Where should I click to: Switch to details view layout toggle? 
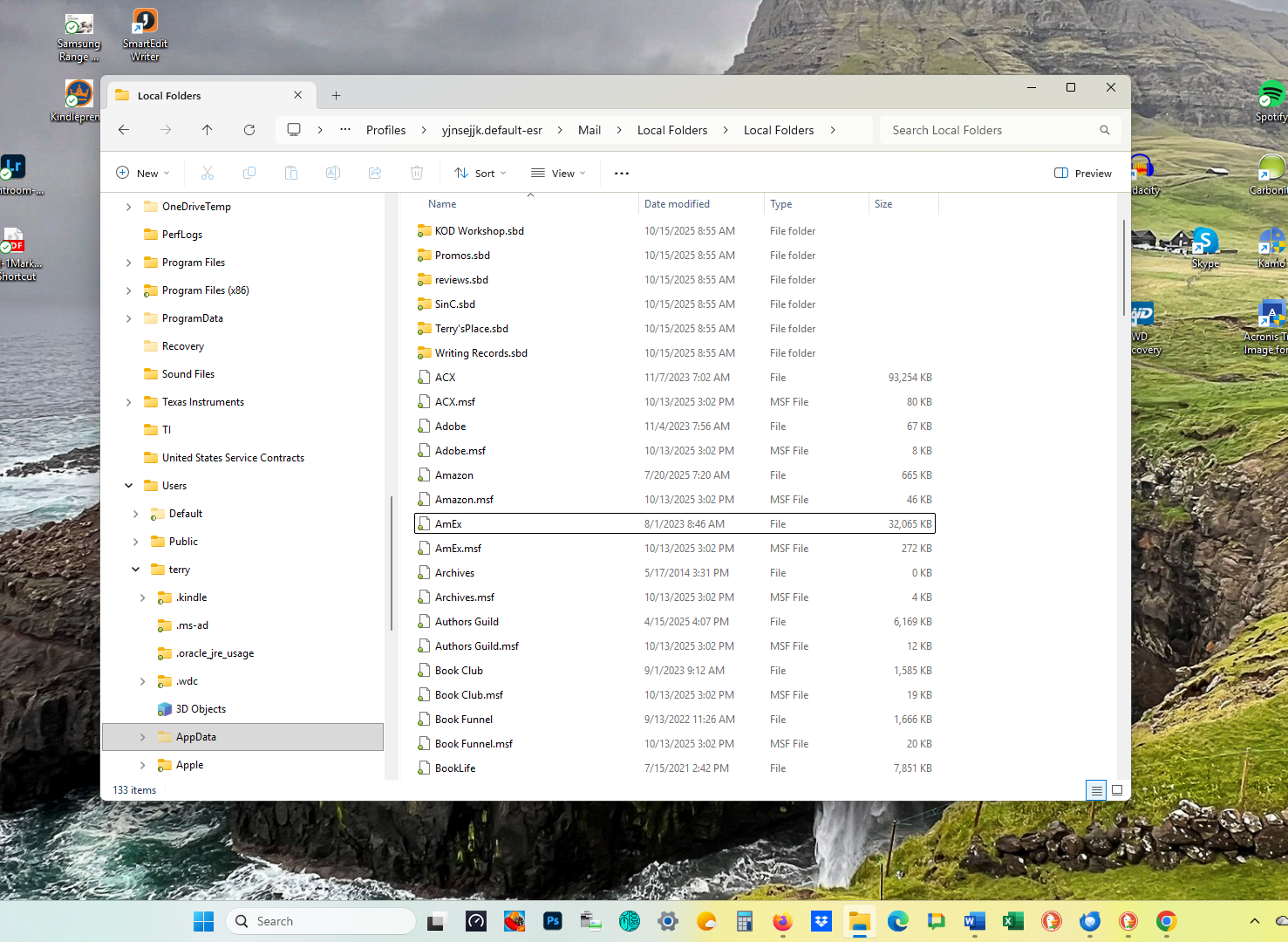[x=1096, y=790]
